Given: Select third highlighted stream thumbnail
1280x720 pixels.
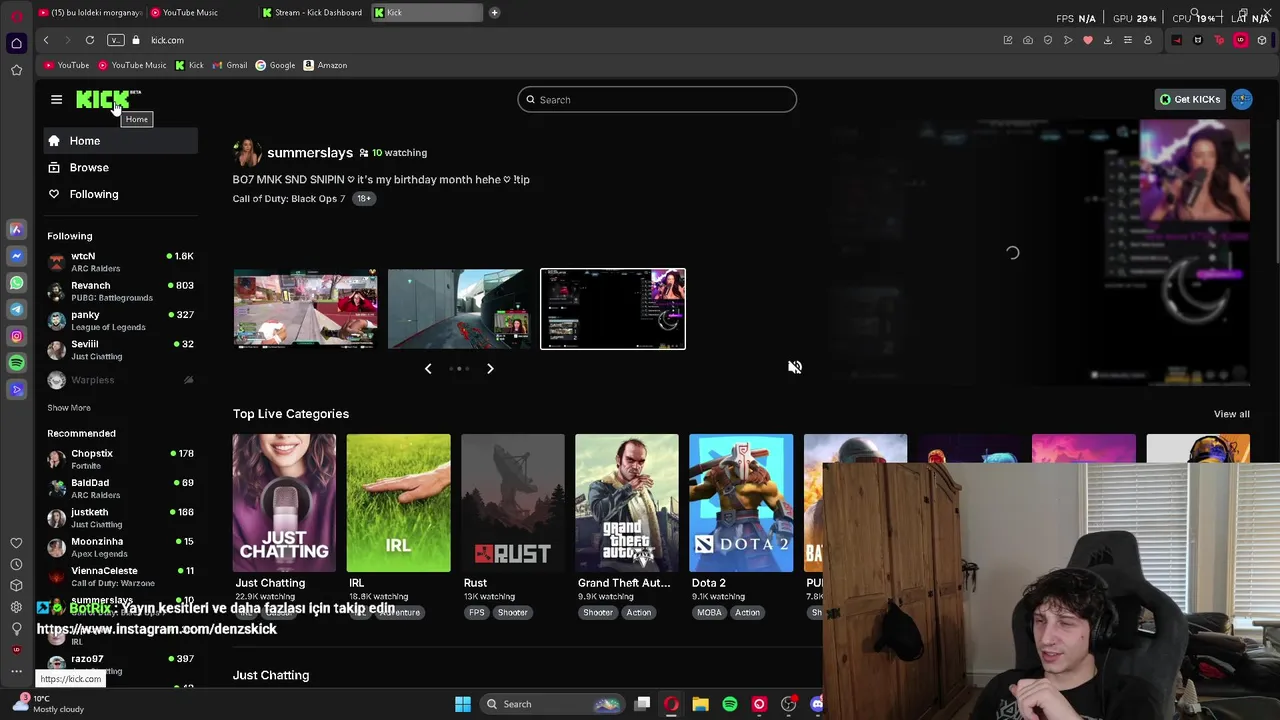Looking at the screenshot, I should [613, 309].
